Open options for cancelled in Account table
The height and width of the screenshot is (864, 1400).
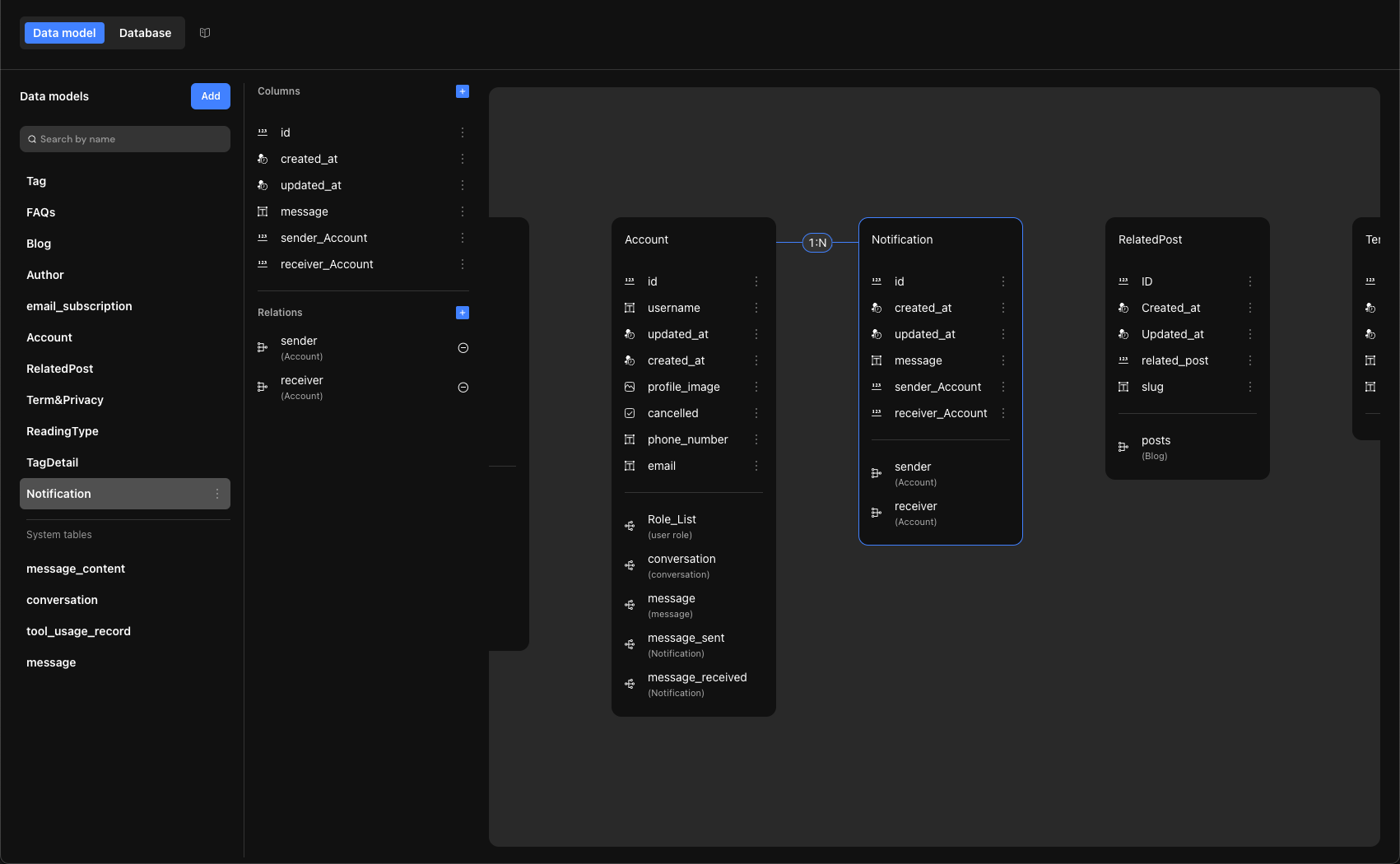(x=756, y=413)
